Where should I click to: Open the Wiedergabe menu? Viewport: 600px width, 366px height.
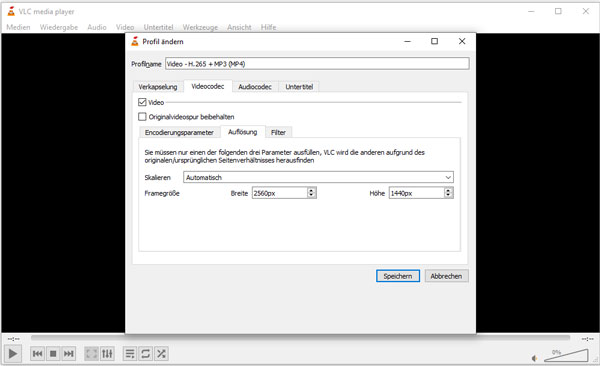click(x=59, y=27)
